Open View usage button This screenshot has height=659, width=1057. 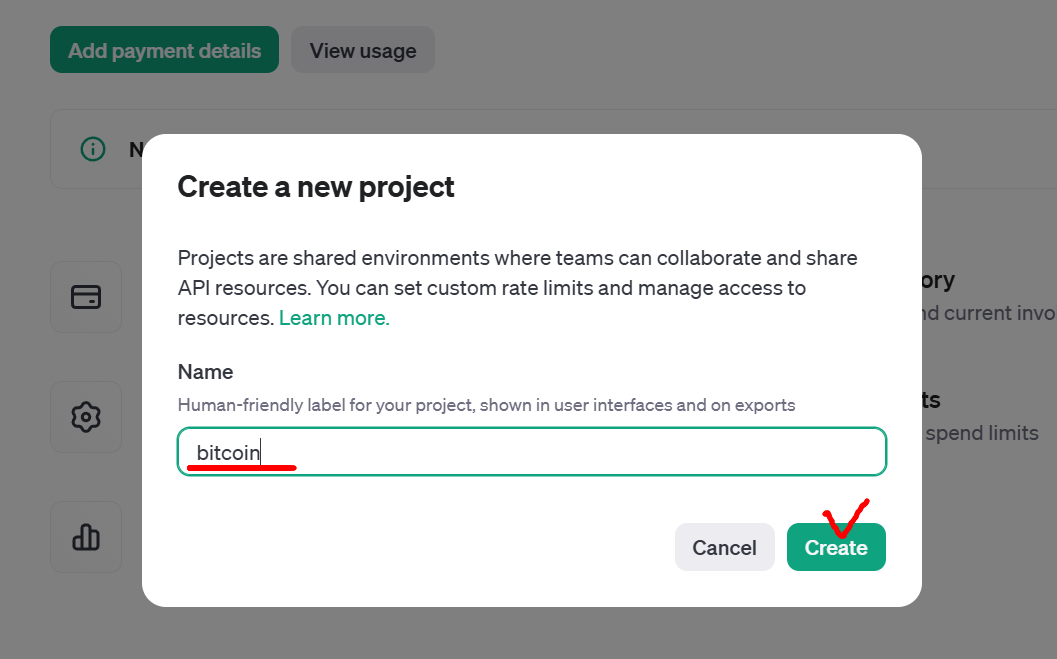(363, 50)
